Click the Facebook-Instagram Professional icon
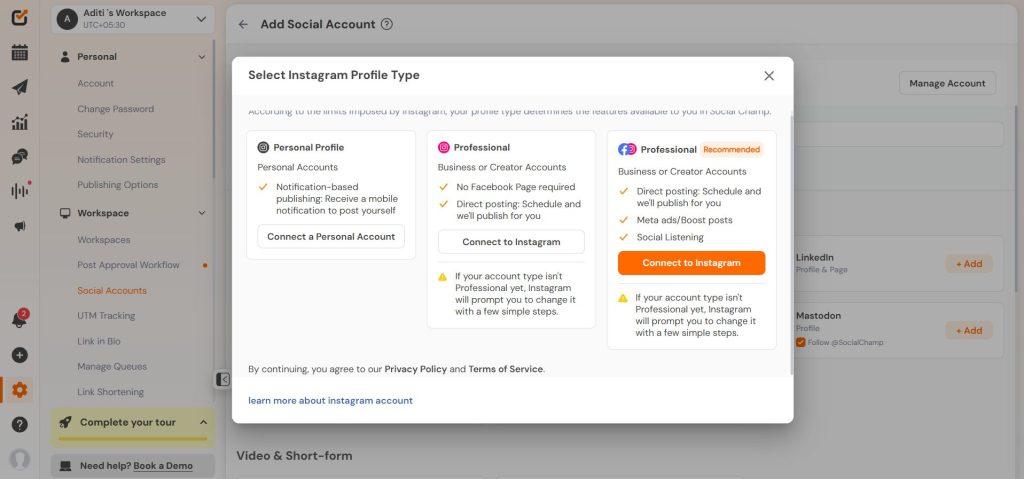The width and height of the screenshot is (1024, 479). tap(627, 150)
